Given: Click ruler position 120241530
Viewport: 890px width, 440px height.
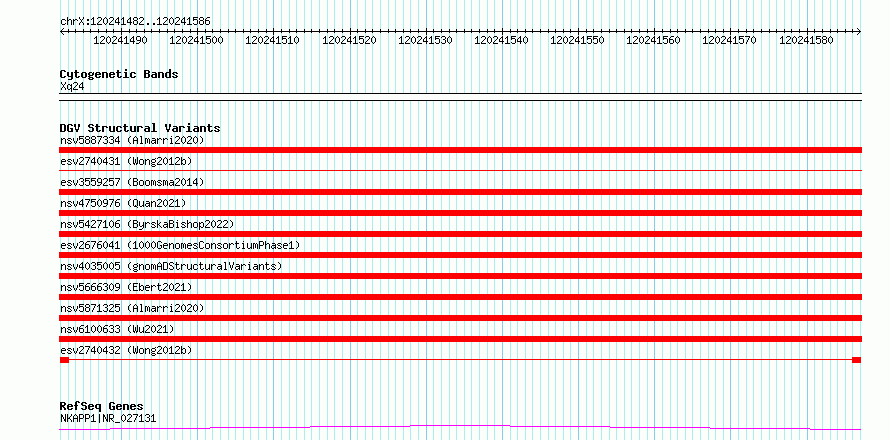Looking at the screenshot, I should pos(425,41).
